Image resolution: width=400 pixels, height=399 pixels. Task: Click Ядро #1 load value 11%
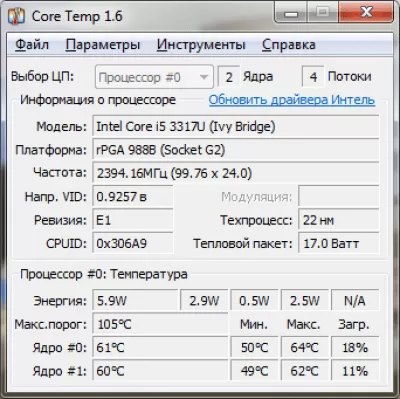(x=355, y=371)
